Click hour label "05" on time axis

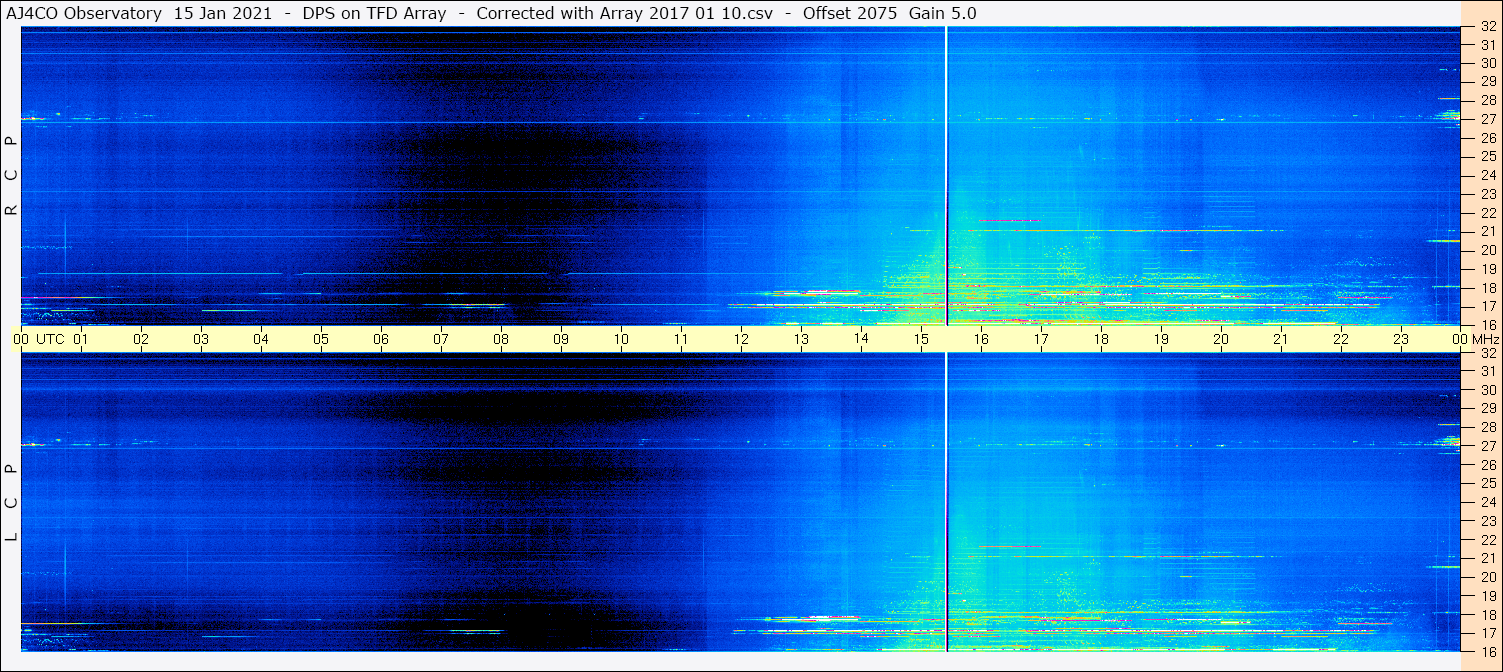(321, 339)
